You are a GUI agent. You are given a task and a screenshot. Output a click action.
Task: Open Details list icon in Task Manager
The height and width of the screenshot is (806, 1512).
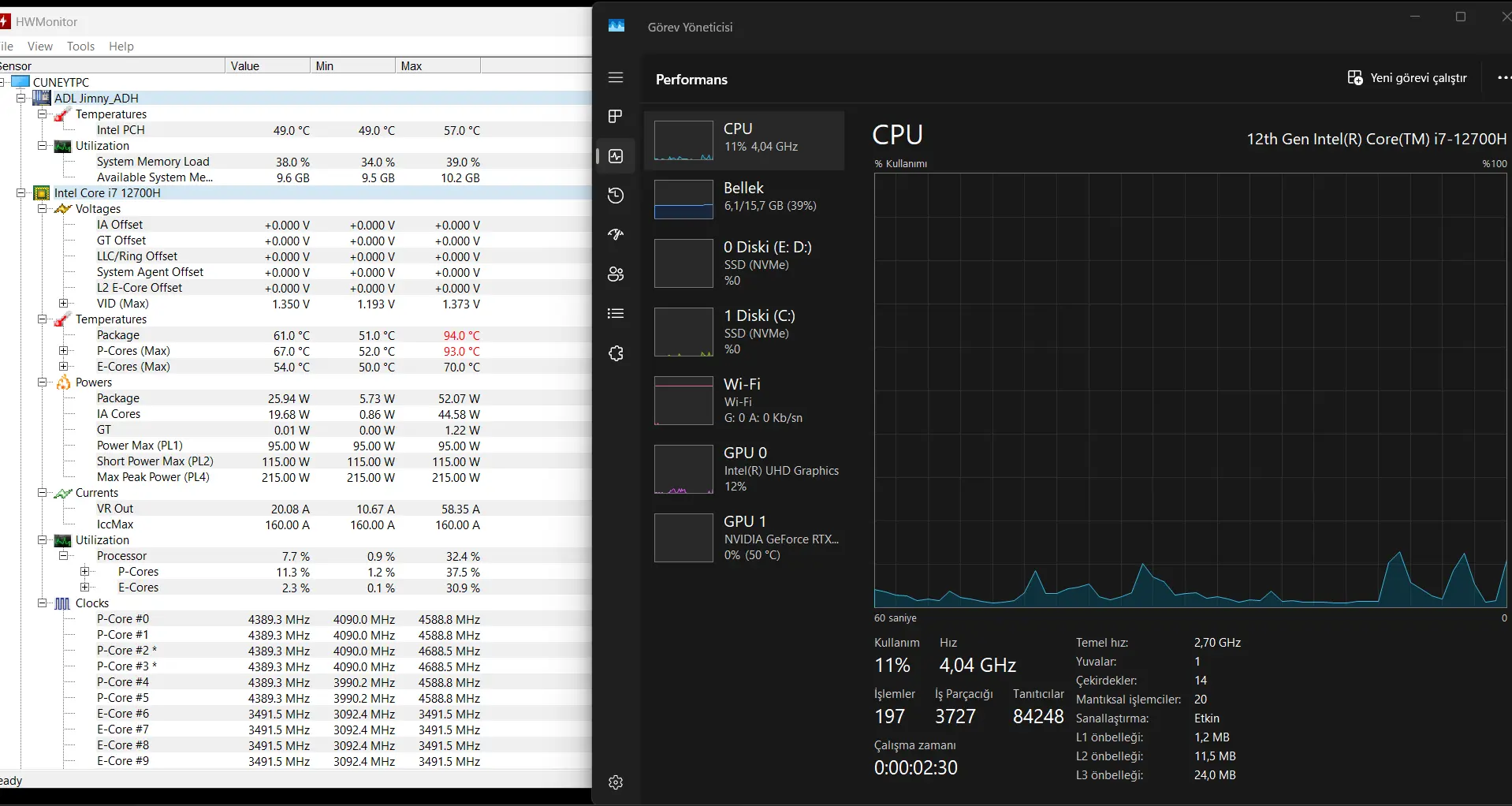(616, 314)
